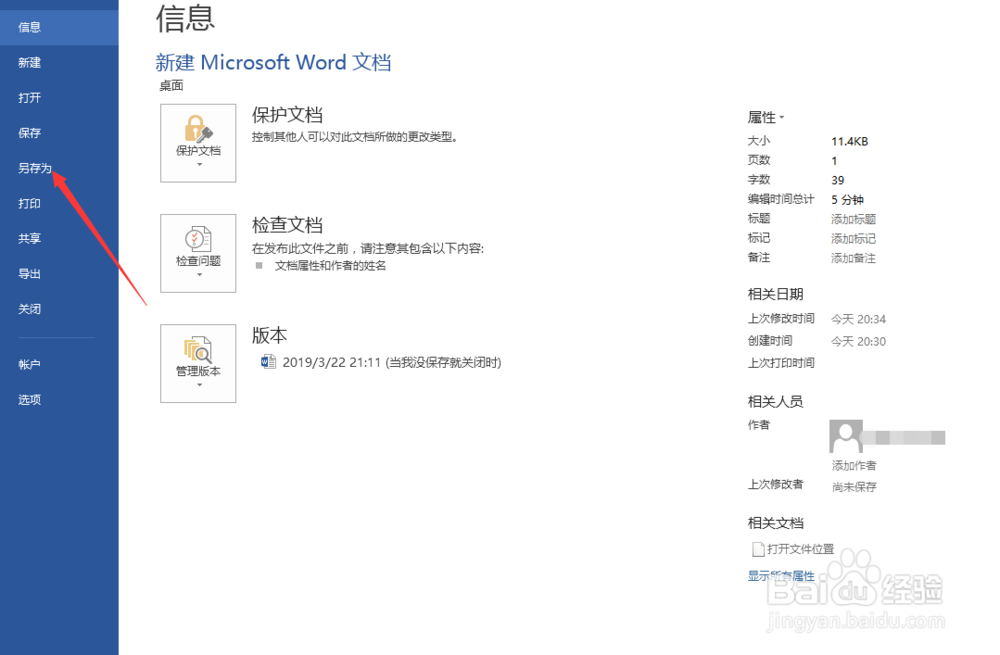Click the 5 分钟 editing time value
The image size is (1000, 655).
tap(847, 200)
